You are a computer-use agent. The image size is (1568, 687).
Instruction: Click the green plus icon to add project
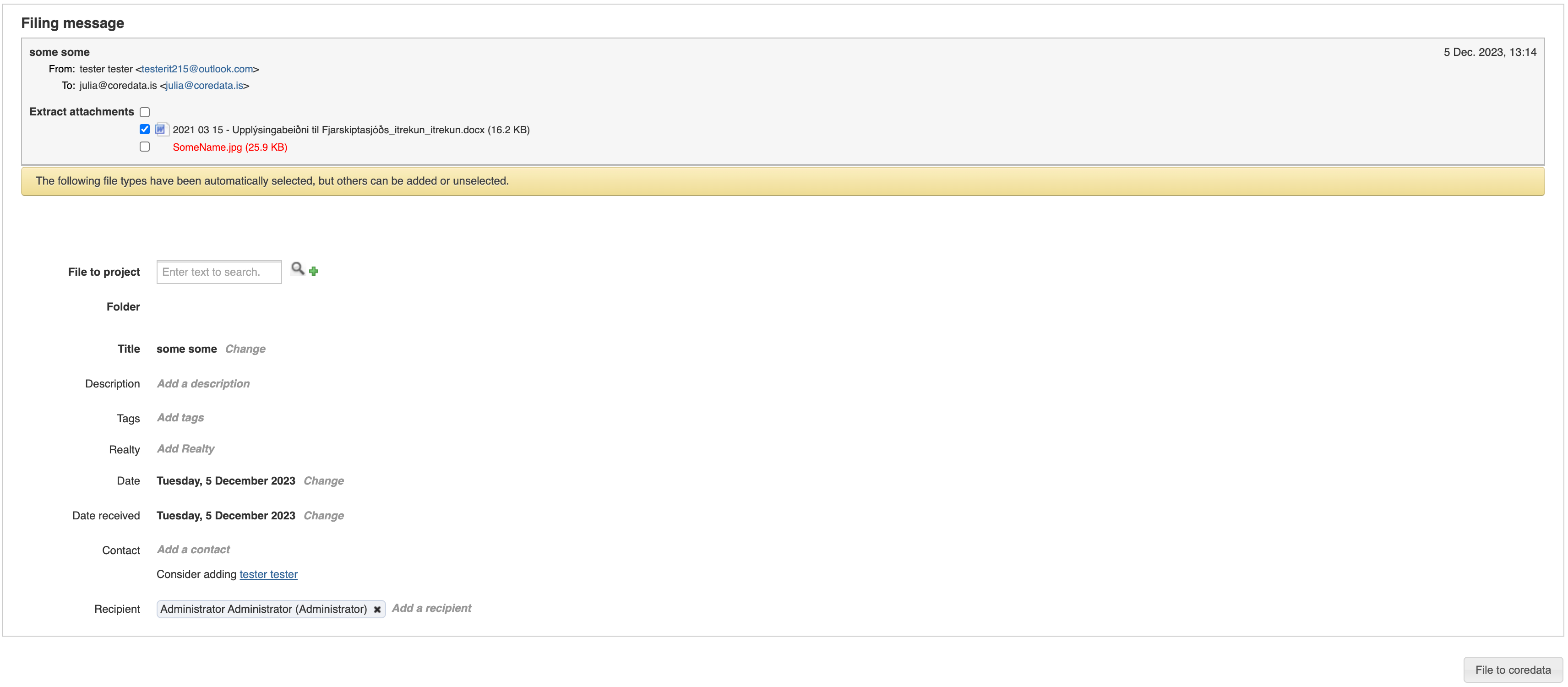pyautogui.click(x=314, y=271)
